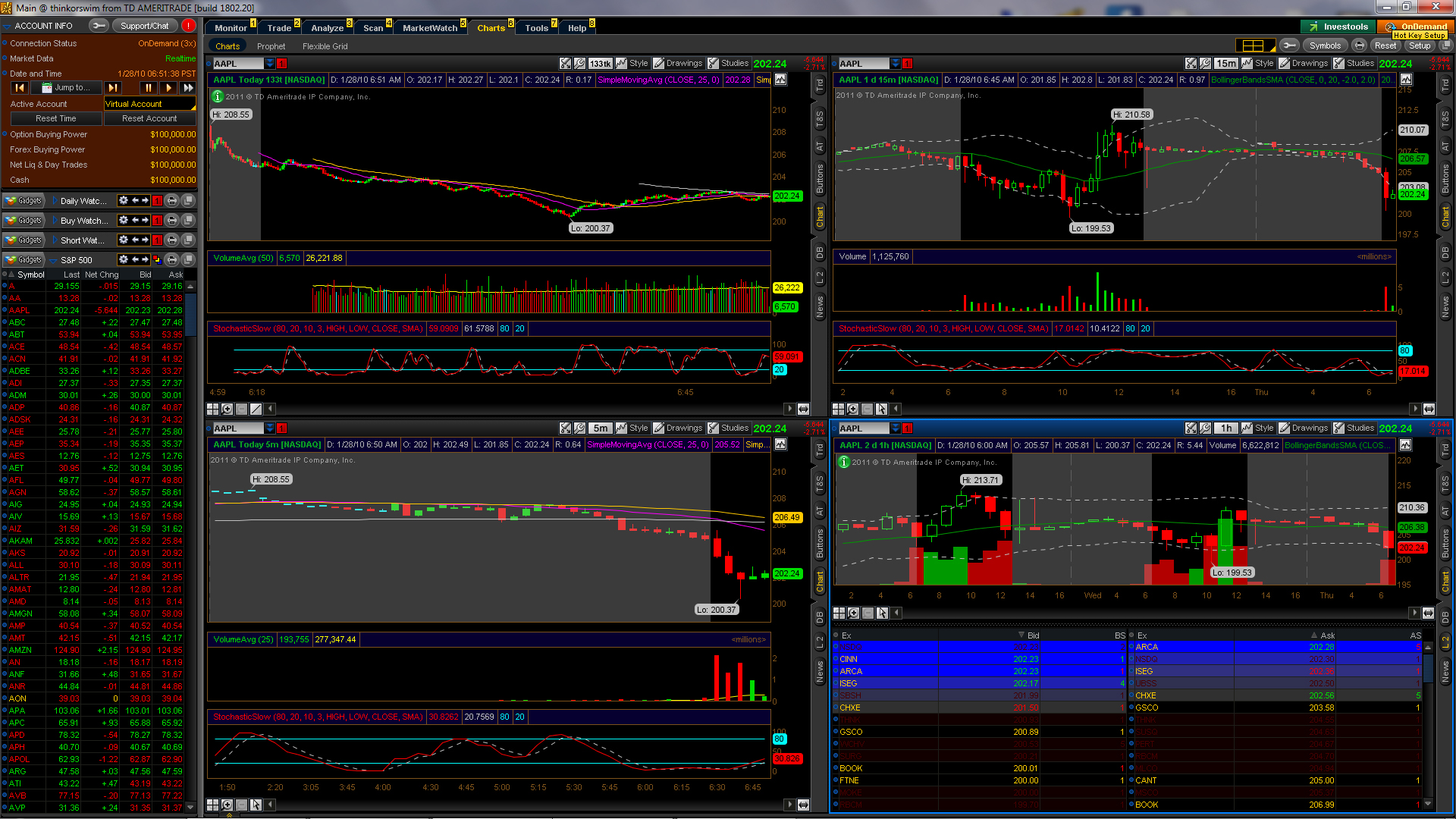
Task: Switch to the Scan tab
Action: tap(373, 28)
